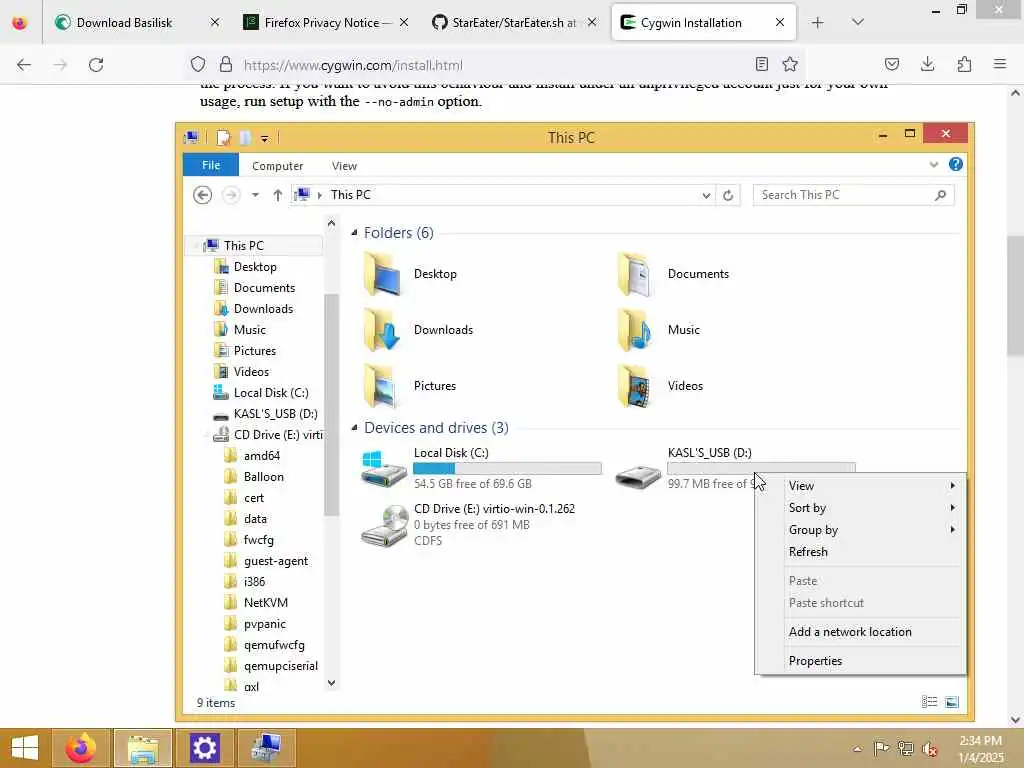Switch to large icons view
The height and width of the screenshot is (768, 1024).
(952, 702)
